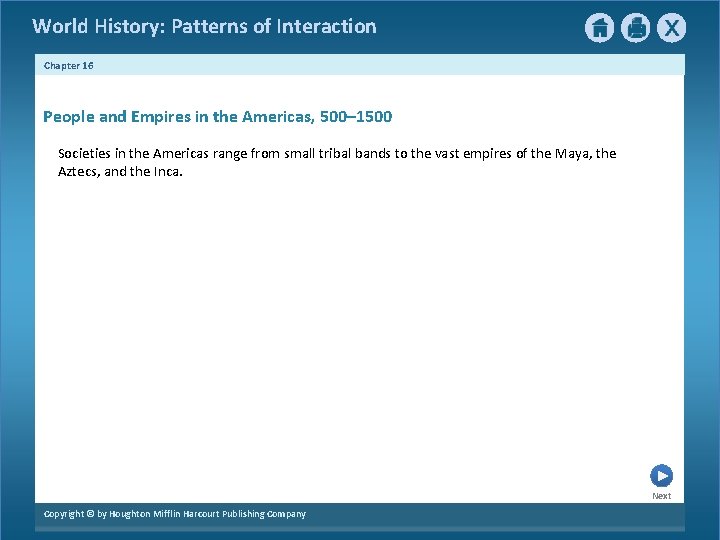Go to the home screen icon
Image resolution: width=720 pixels, height=540 pixels.
[x=599, y=28]
